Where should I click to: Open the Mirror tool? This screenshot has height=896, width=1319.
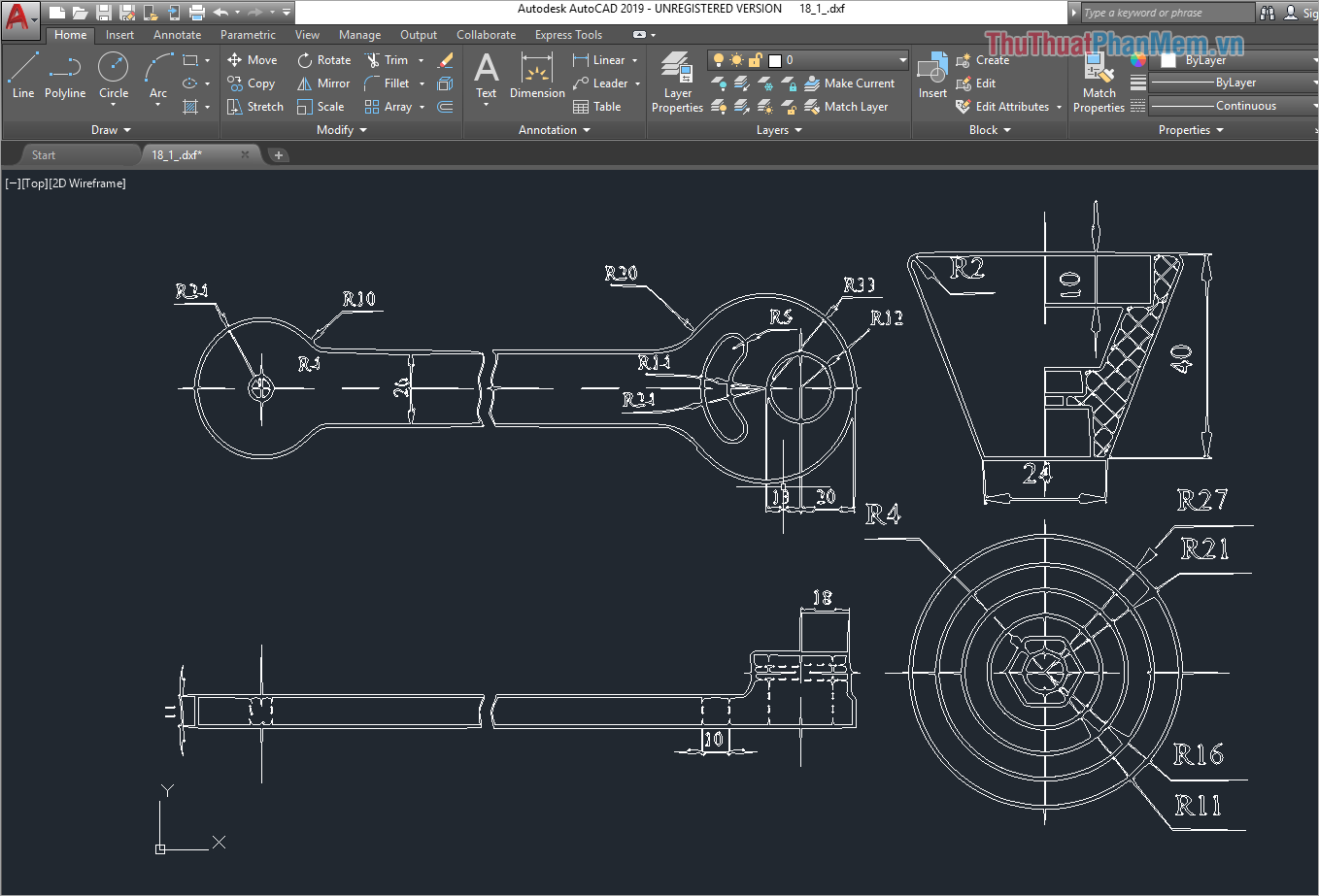click(322, 83)
